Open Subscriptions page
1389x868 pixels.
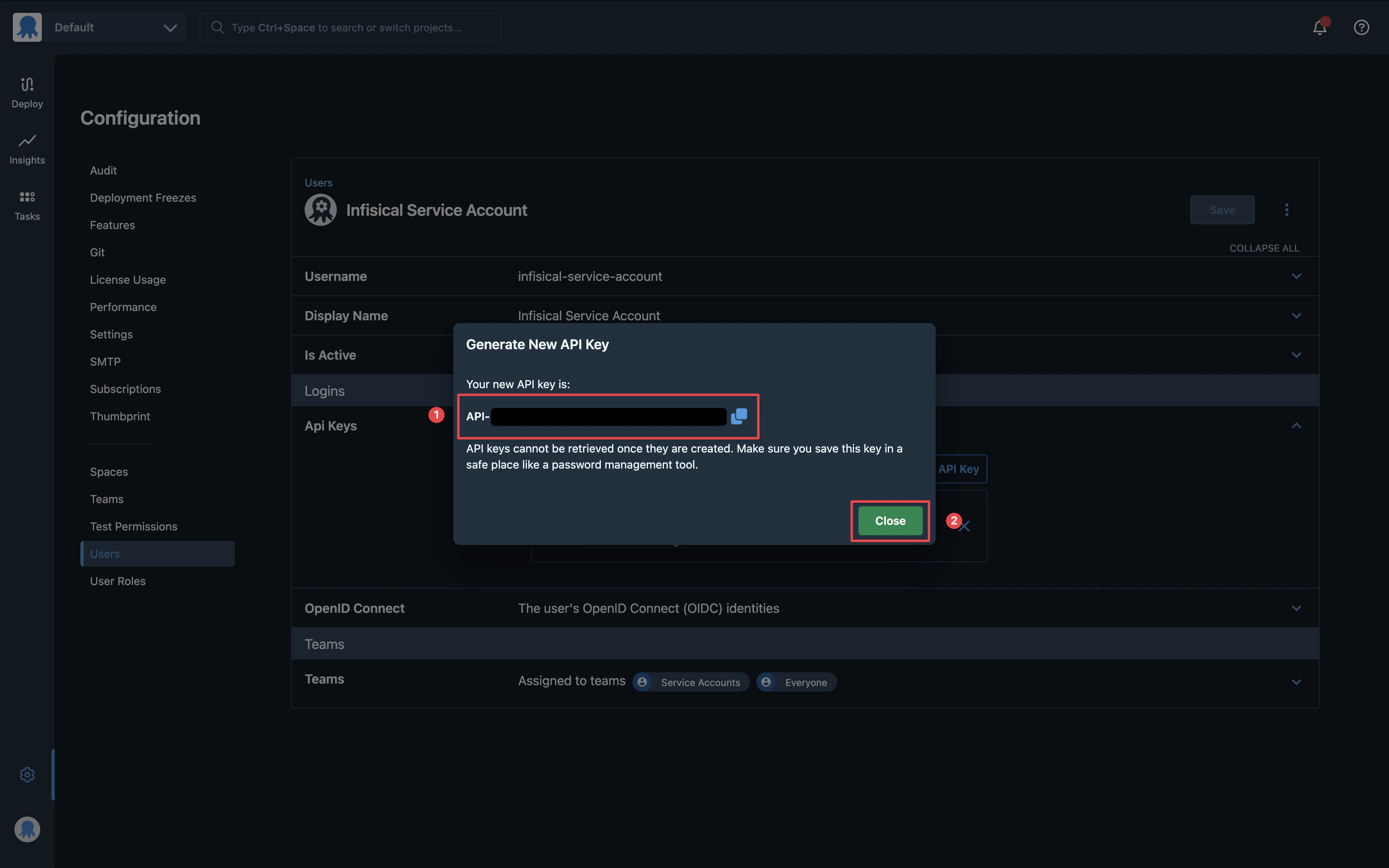coord(125,389)
